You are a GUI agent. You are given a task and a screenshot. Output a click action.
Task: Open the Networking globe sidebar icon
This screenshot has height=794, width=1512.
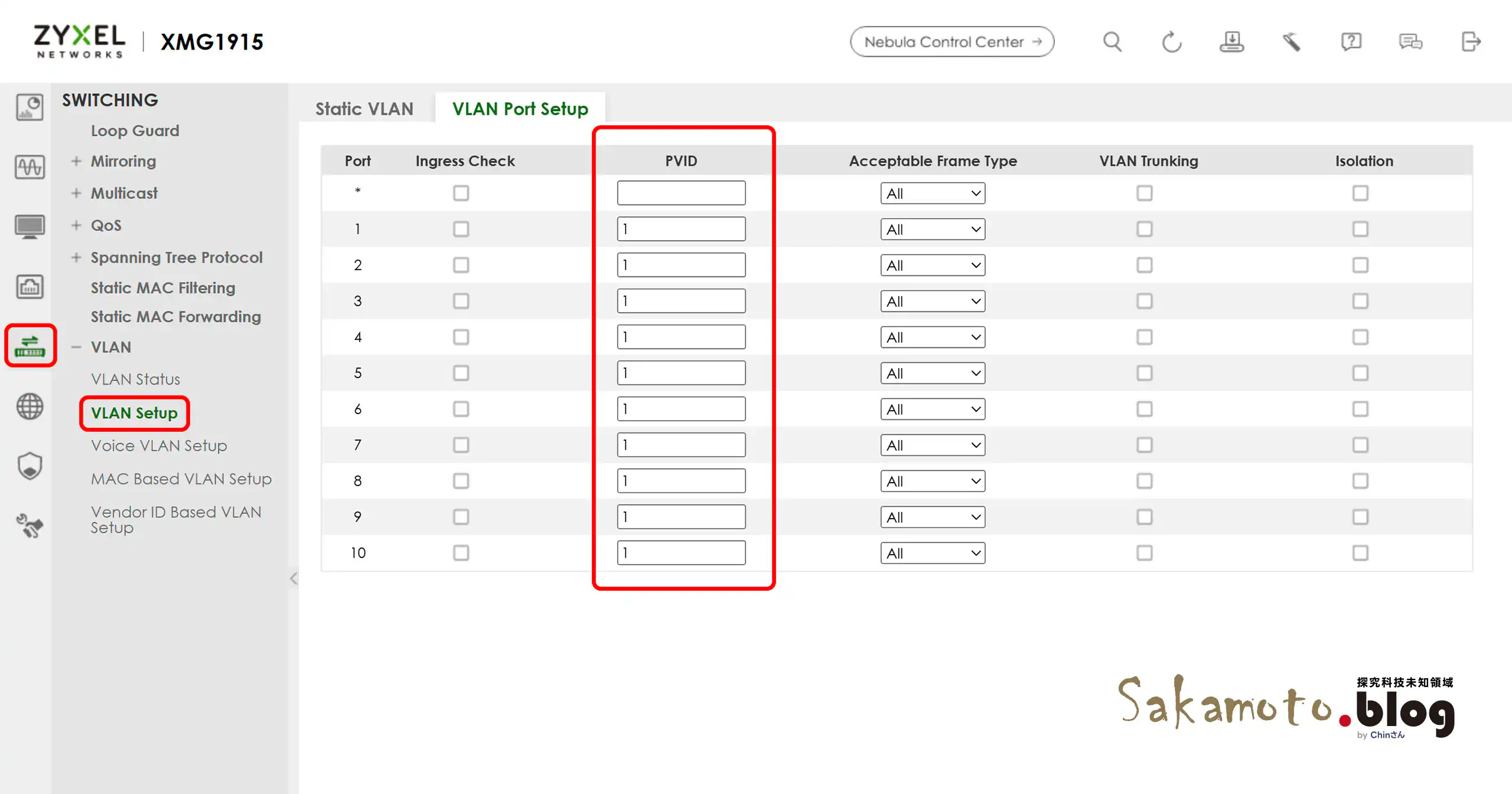coord(30,406)
